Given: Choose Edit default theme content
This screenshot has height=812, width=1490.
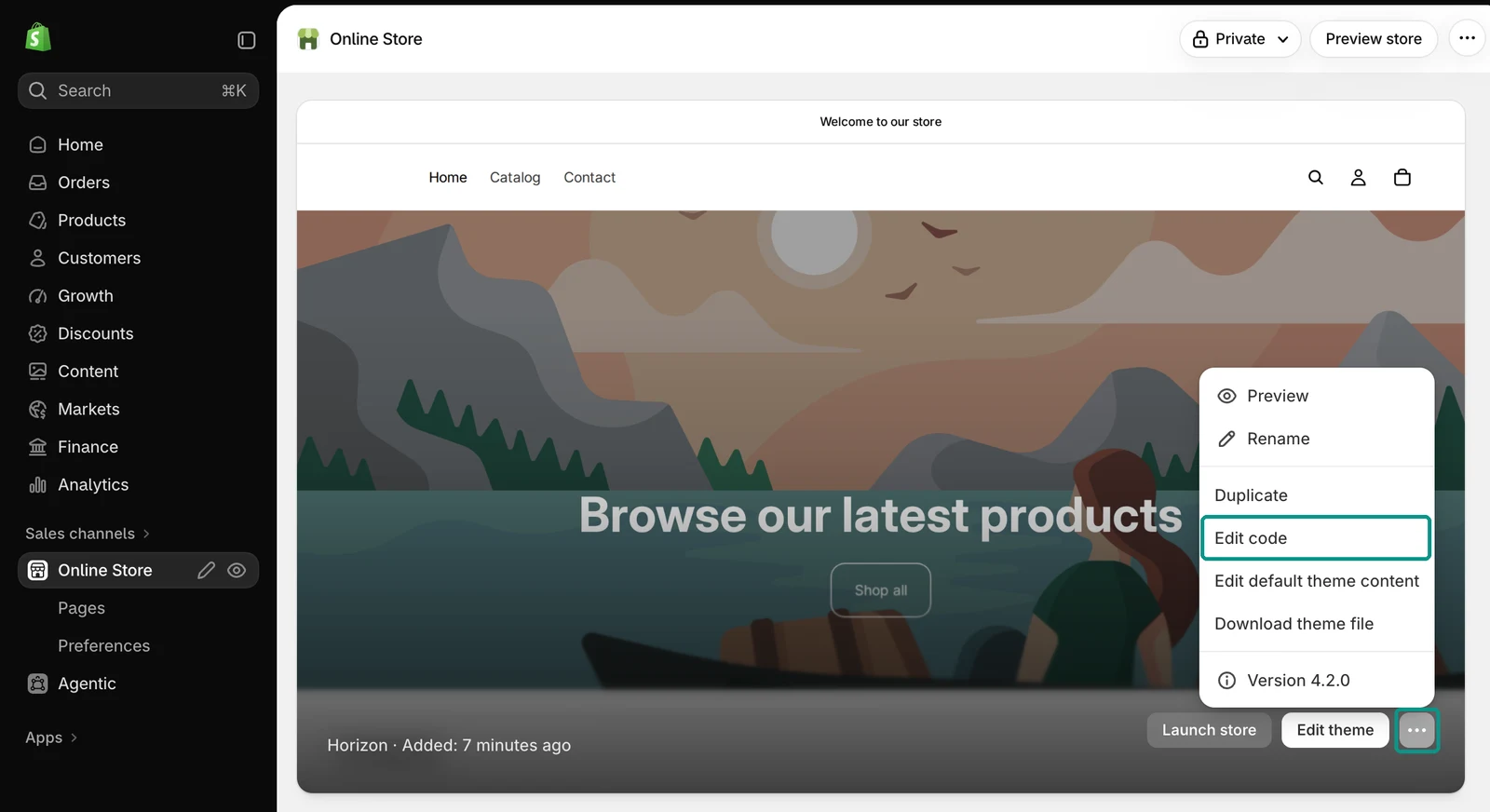Looking at the screenshot, I should click(x=1317, y=581).
